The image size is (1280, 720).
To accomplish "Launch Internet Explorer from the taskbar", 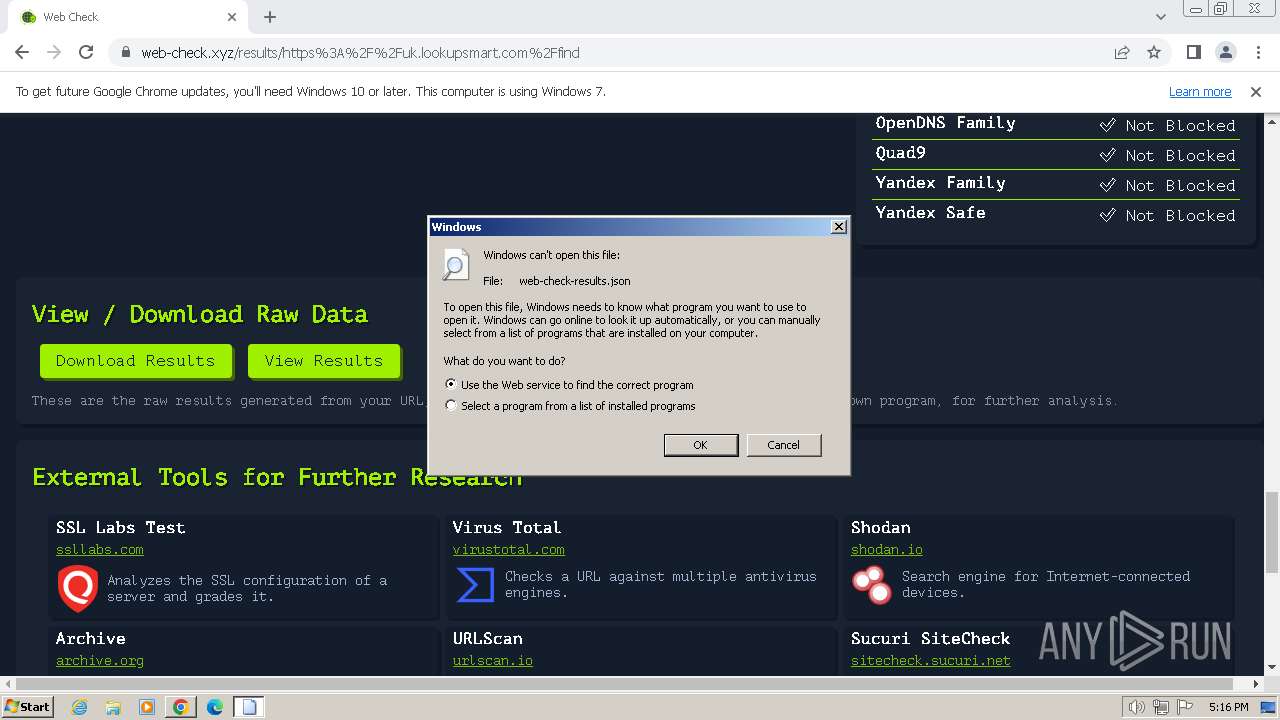I will click(x=80, y=707).
